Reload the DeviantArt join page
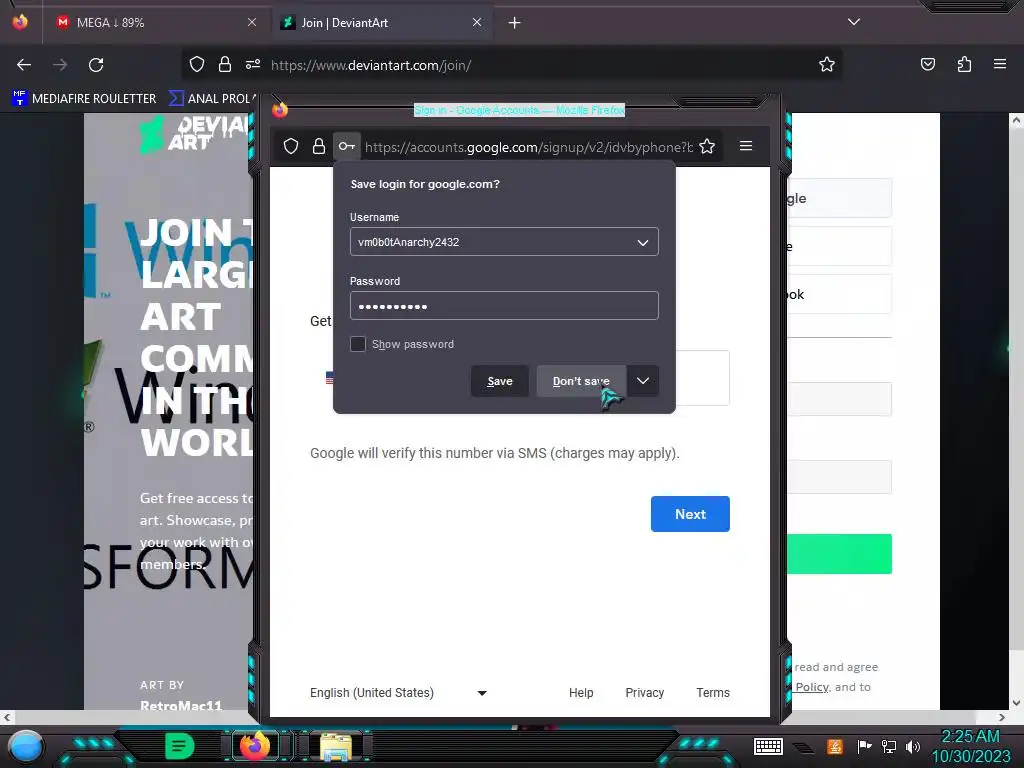The image size is (1024, 768). [x=96, y=65]
